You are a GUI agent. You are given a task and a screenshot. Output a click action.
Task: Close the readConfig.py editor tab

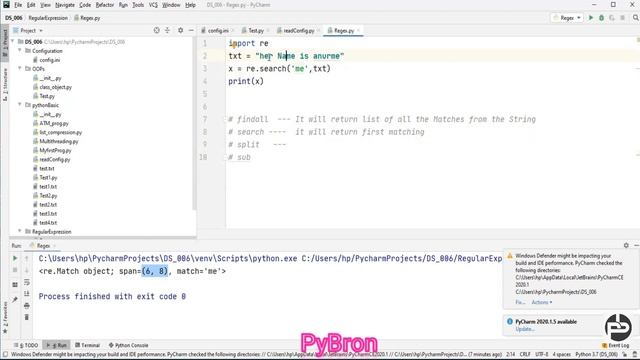318,31
